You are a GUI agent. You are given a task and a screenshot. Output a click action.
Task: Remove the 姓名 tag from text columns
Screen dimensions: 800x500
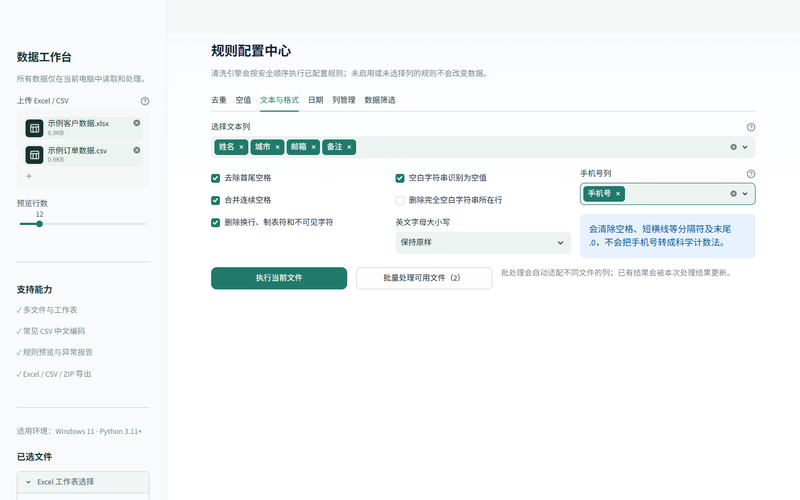pos(241,147)
